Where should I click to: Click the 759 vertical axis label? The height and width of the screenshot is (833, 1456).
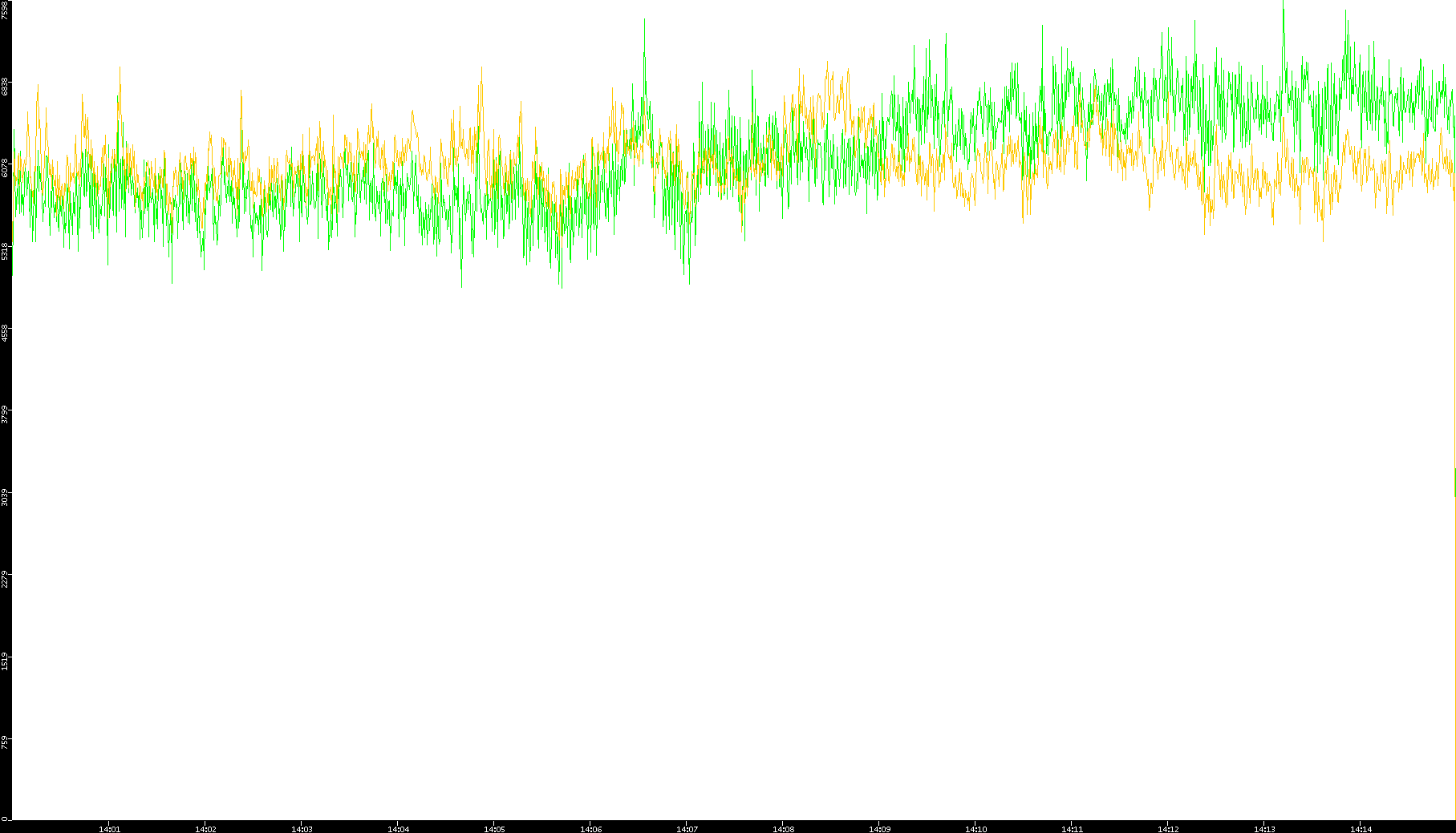(6, 742)
